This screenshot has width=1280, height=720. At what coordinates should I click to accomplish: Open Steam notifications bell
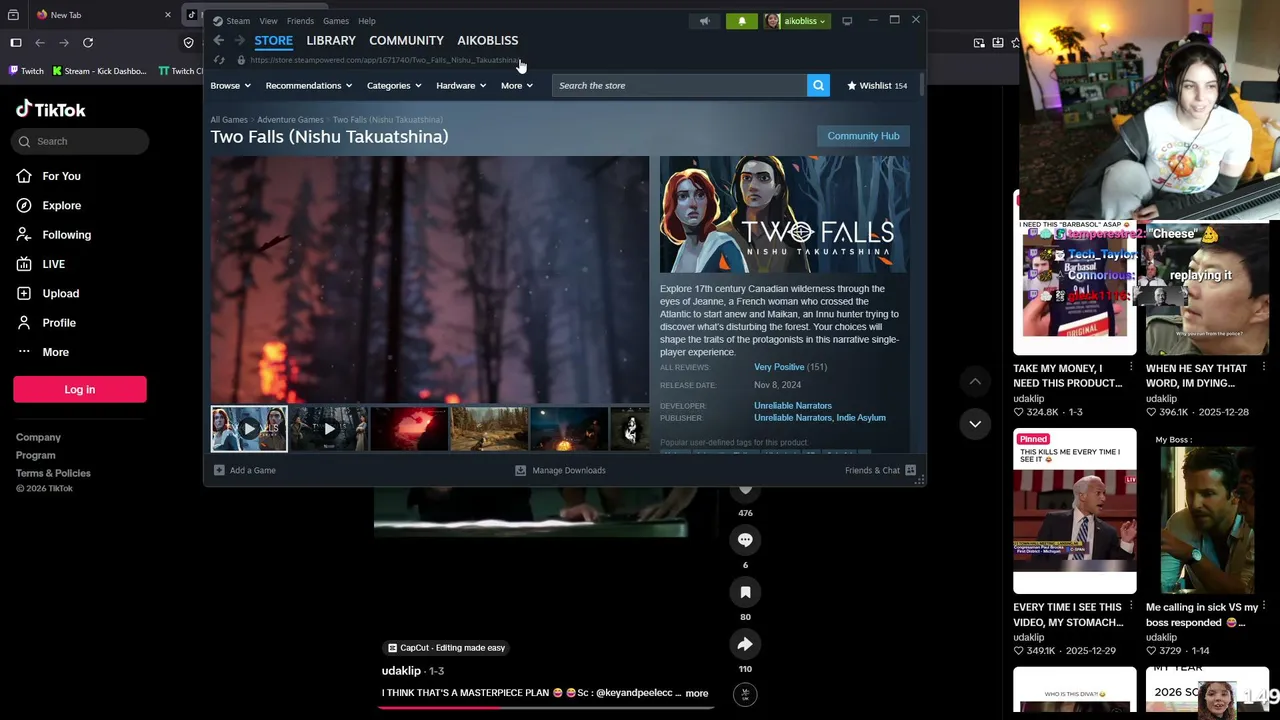click(742, 20)
